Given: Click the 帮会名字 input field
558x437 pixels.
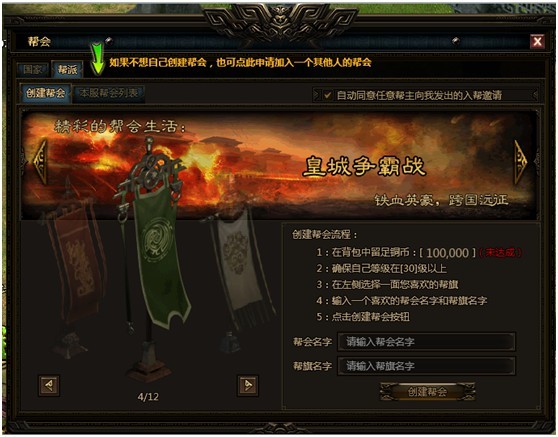Looking at the screenshot, I should (426, 342).
